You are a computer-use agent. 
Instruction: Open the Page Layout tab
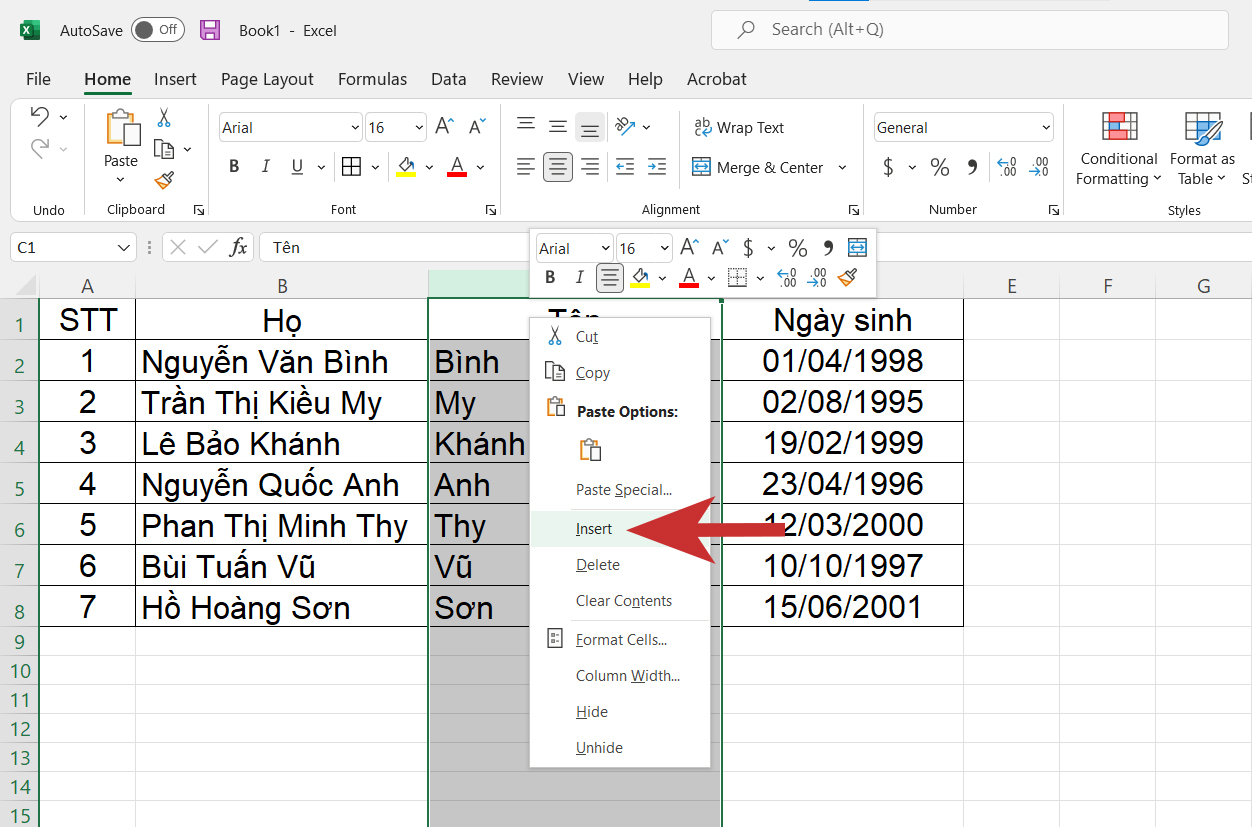click(267, 79)
